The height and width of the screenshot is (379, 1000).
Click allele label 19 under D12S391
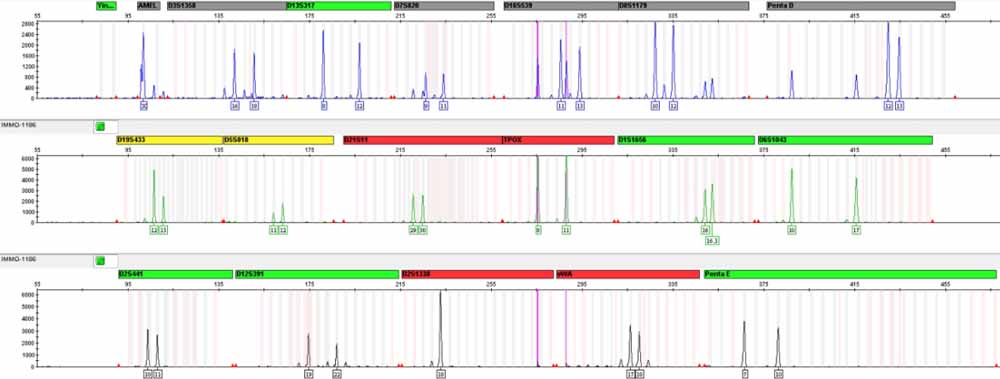coord(309,374)
